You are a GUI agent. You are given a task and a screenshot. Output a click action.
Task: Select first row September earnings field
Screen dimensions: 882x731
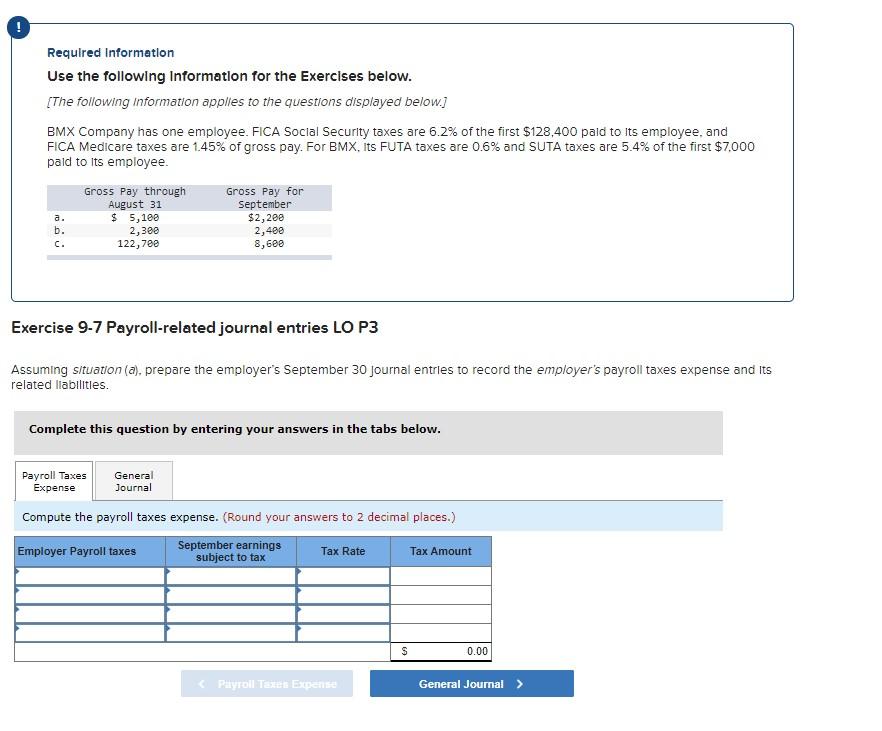click(x=231, y=576)
